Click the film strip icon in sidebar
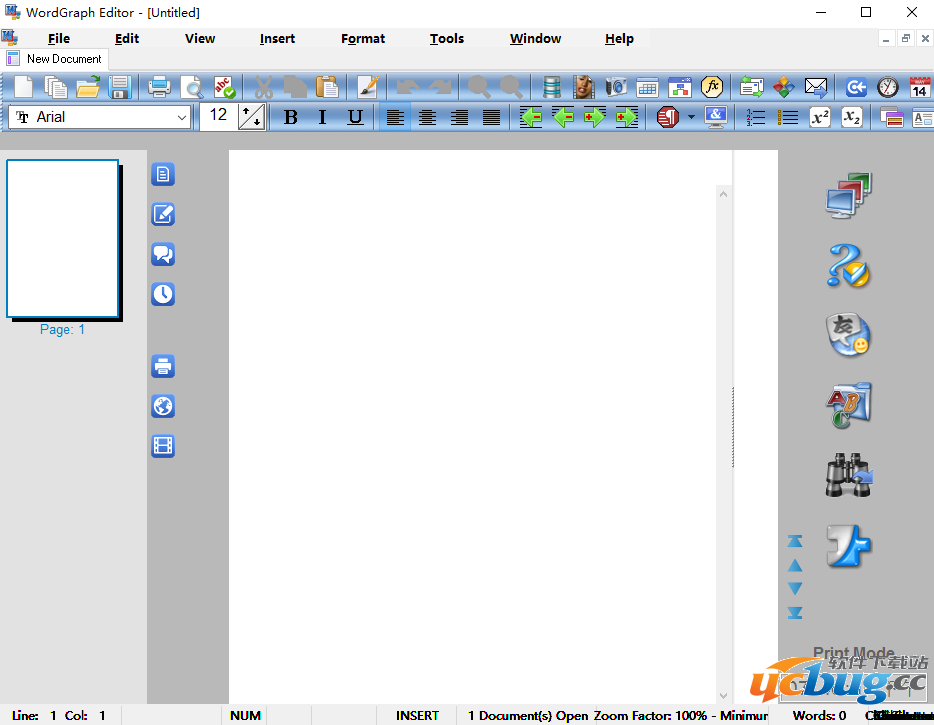Image resolution: width=934 pixels, height=725 pixels. (163, 446)
